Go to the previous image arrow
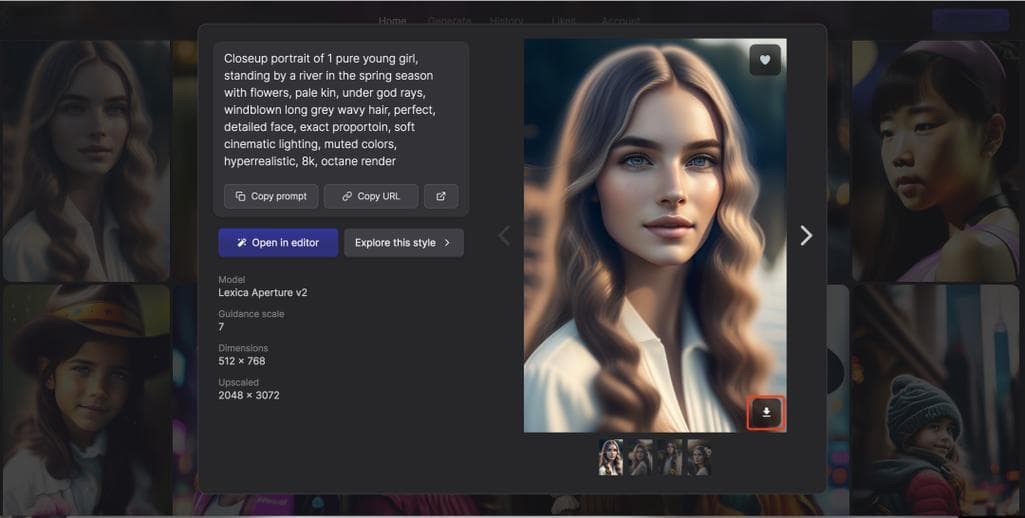Image resolution: width=1025 pixels, height=518 pixels. (504, 235)
